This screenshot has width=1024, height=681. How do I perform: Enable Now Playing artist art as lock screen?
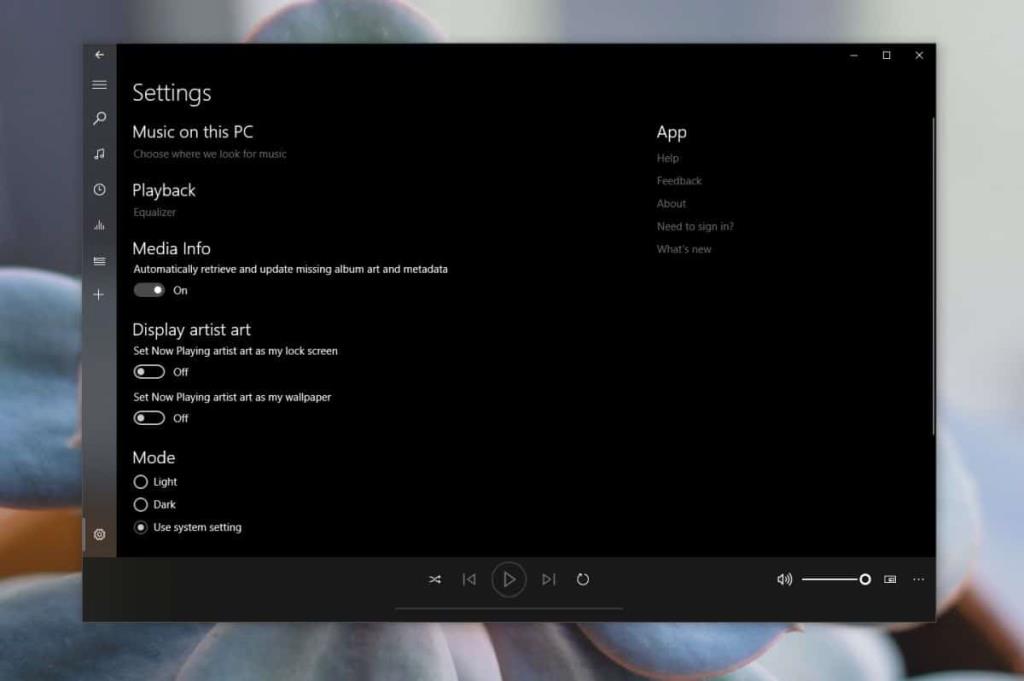tap(148, 371)
